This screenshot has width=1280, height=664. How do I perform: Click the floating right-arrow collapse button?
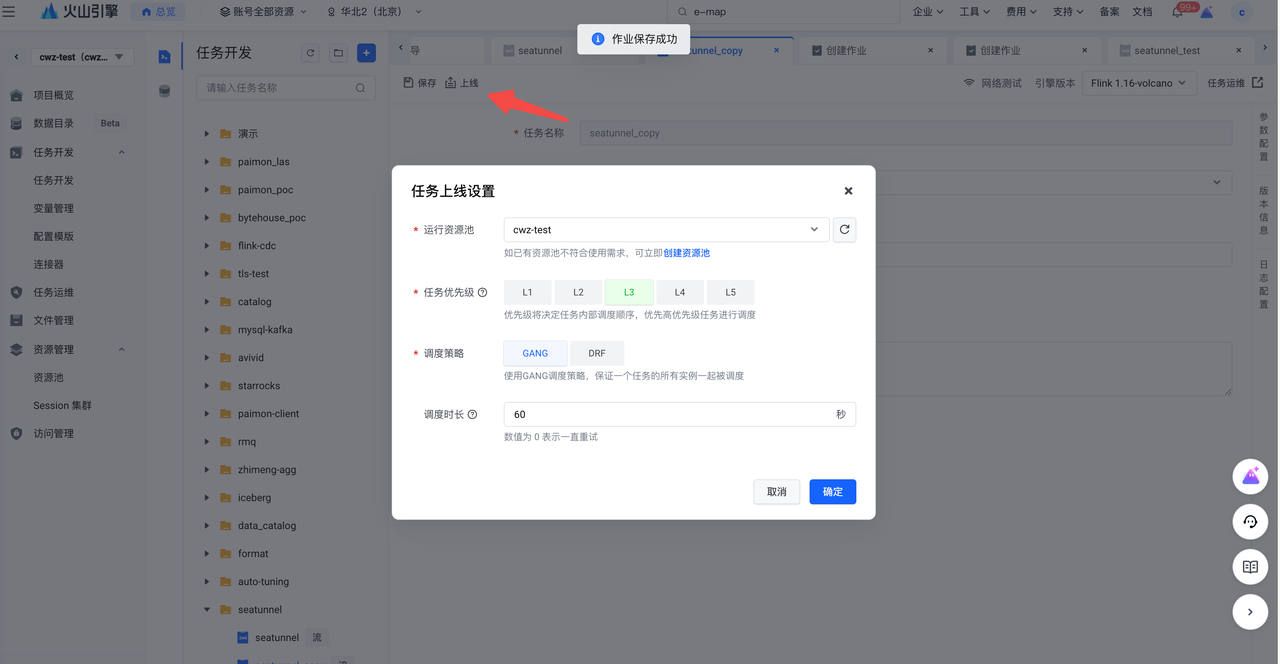tap(1250, 612)
